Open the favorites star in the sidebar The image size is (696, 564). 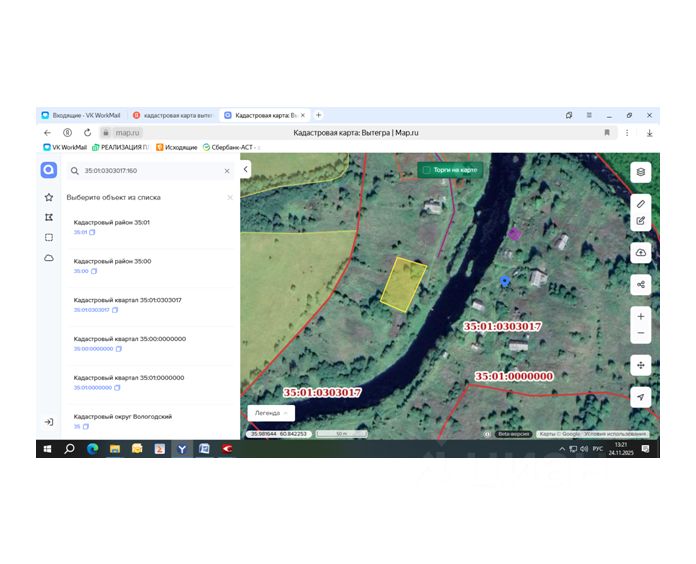pyautogui.click(x=49, y=197)
